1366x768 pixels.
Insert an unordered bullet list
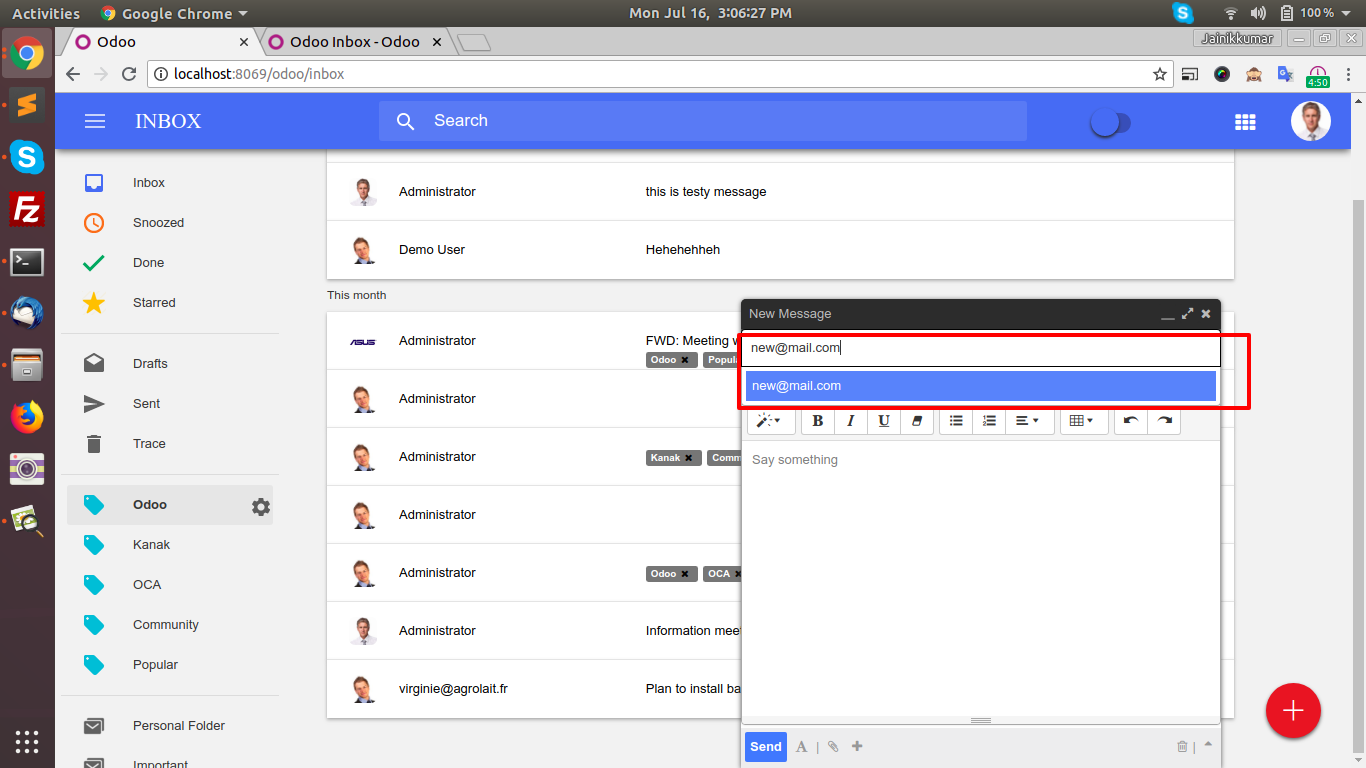[956, 421]
